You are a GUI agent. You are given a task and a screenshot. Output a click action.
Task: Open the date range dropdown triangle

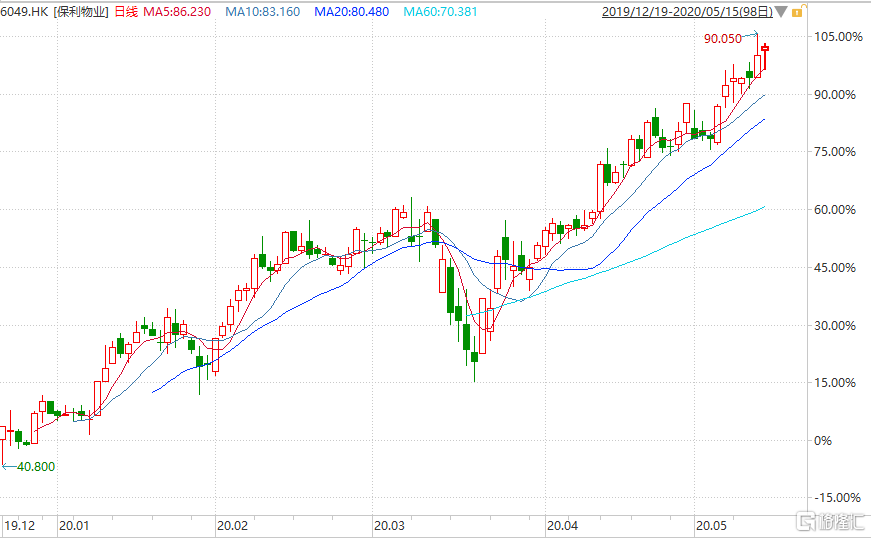(782, 12)
